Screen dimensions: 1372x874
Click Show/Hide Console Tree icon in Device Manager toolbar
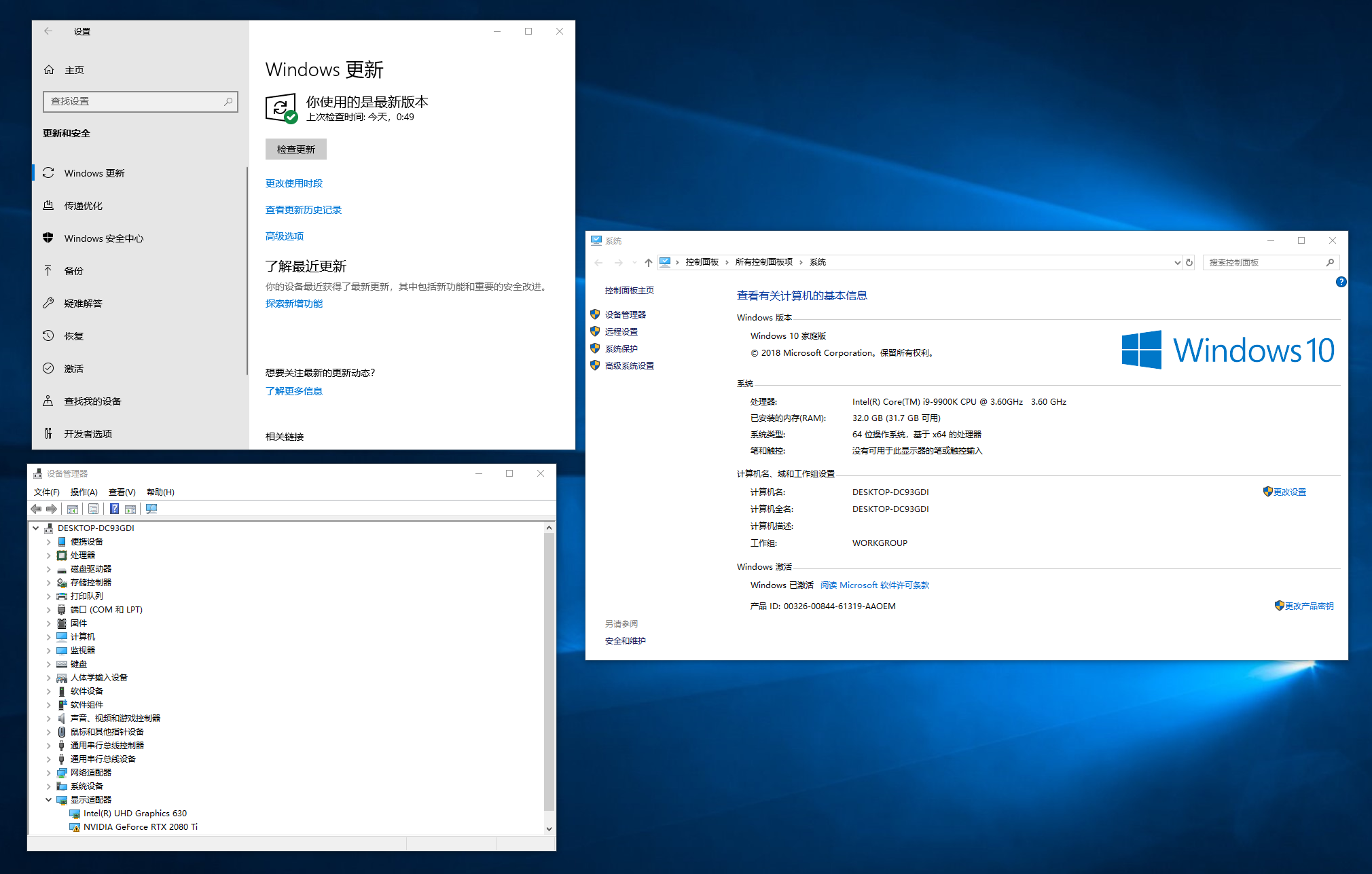(73, 509)
